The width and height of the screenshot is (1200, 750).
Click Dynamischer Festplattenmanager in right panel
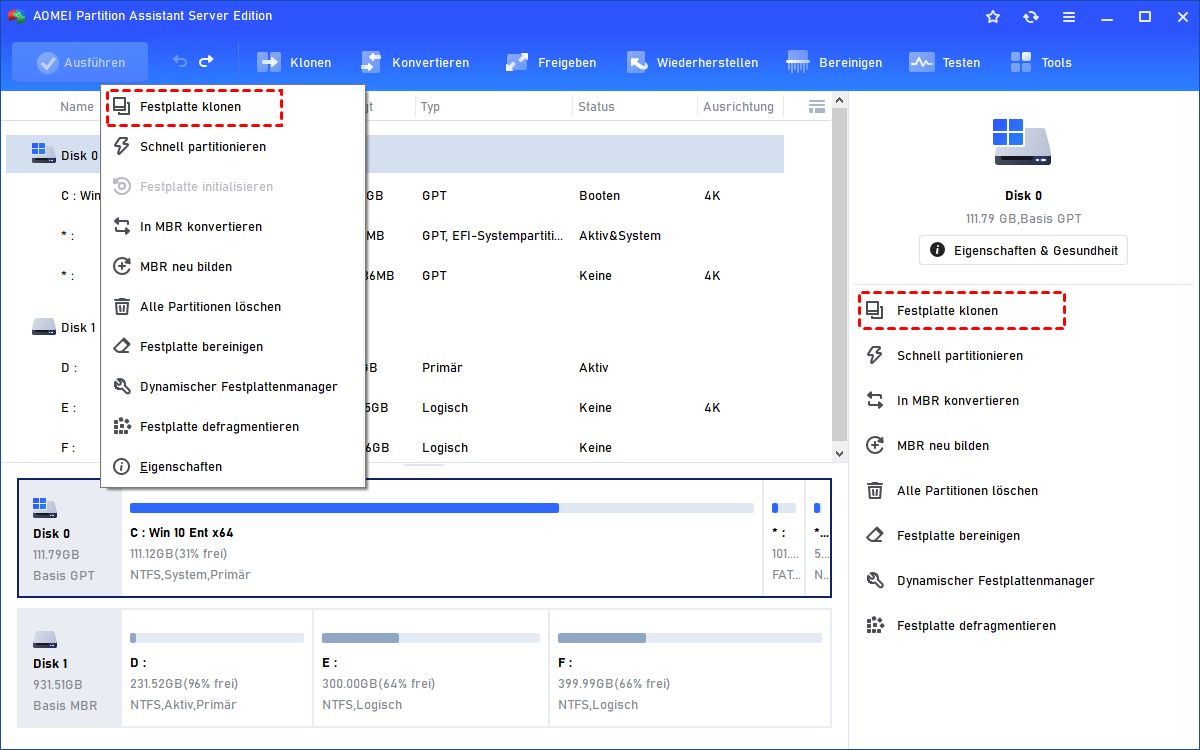pyautogui.click(x=980, y=581)
